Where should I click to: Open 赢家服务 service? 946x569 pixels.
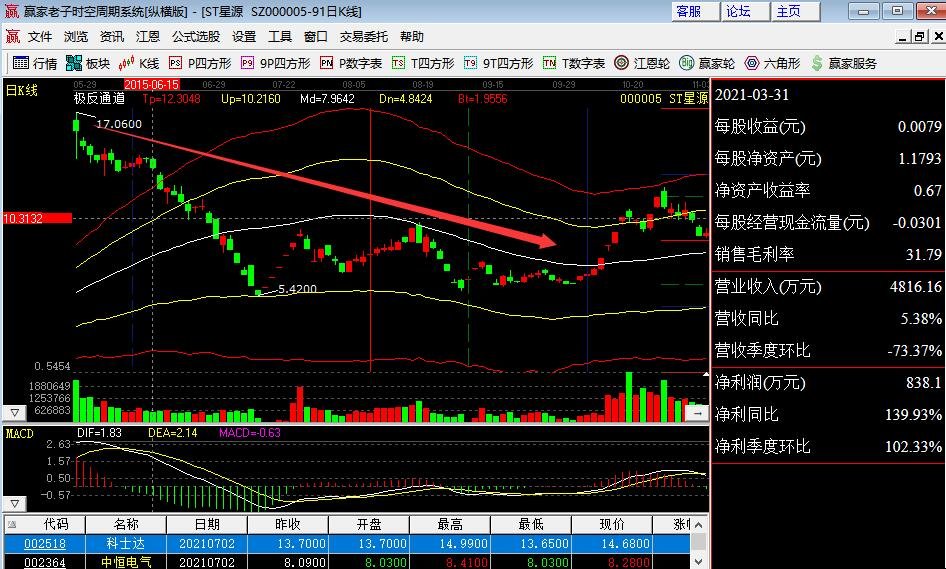844,63
